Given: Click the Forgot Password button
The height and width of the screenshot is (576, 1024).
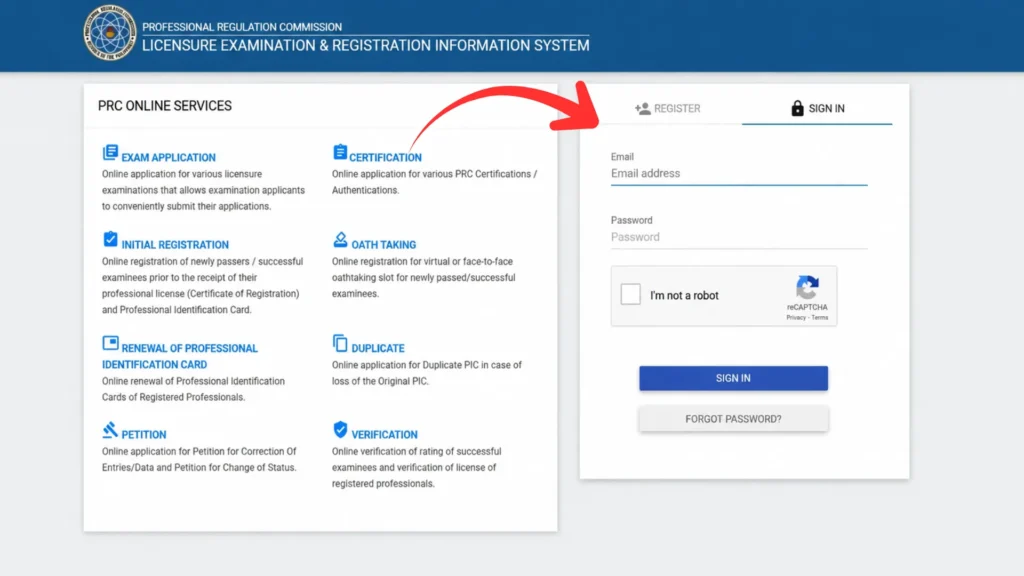Looking at the screenshot, I should pos(733,419).
